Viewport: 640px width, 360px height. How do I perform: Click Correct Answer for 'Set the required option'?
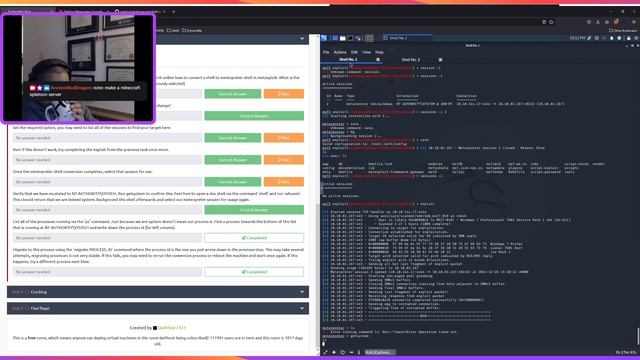pos(233,138)
